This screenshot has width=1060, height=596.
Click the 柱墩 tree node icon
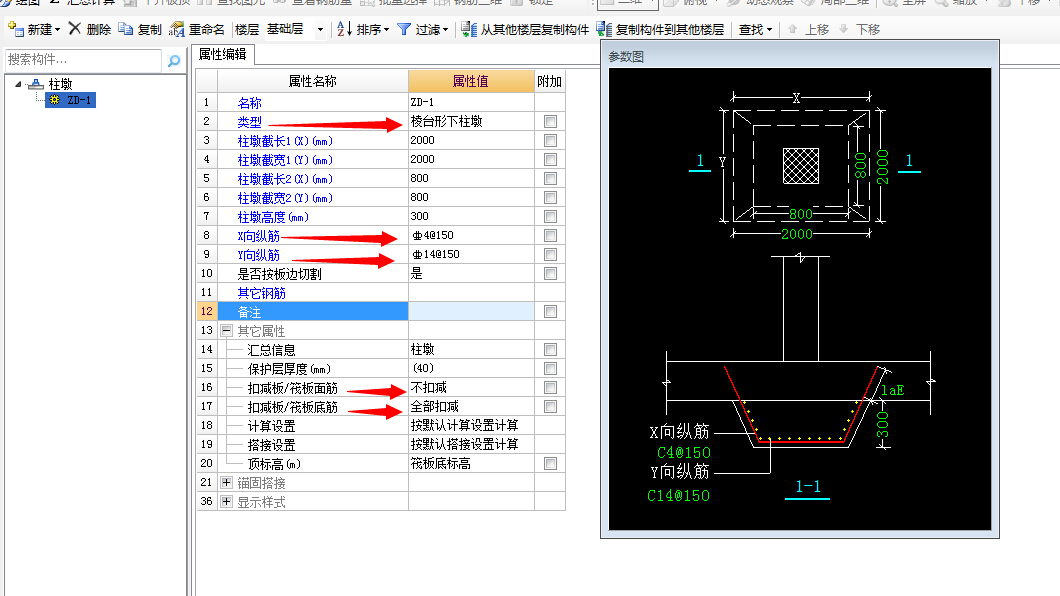(37, 84)
